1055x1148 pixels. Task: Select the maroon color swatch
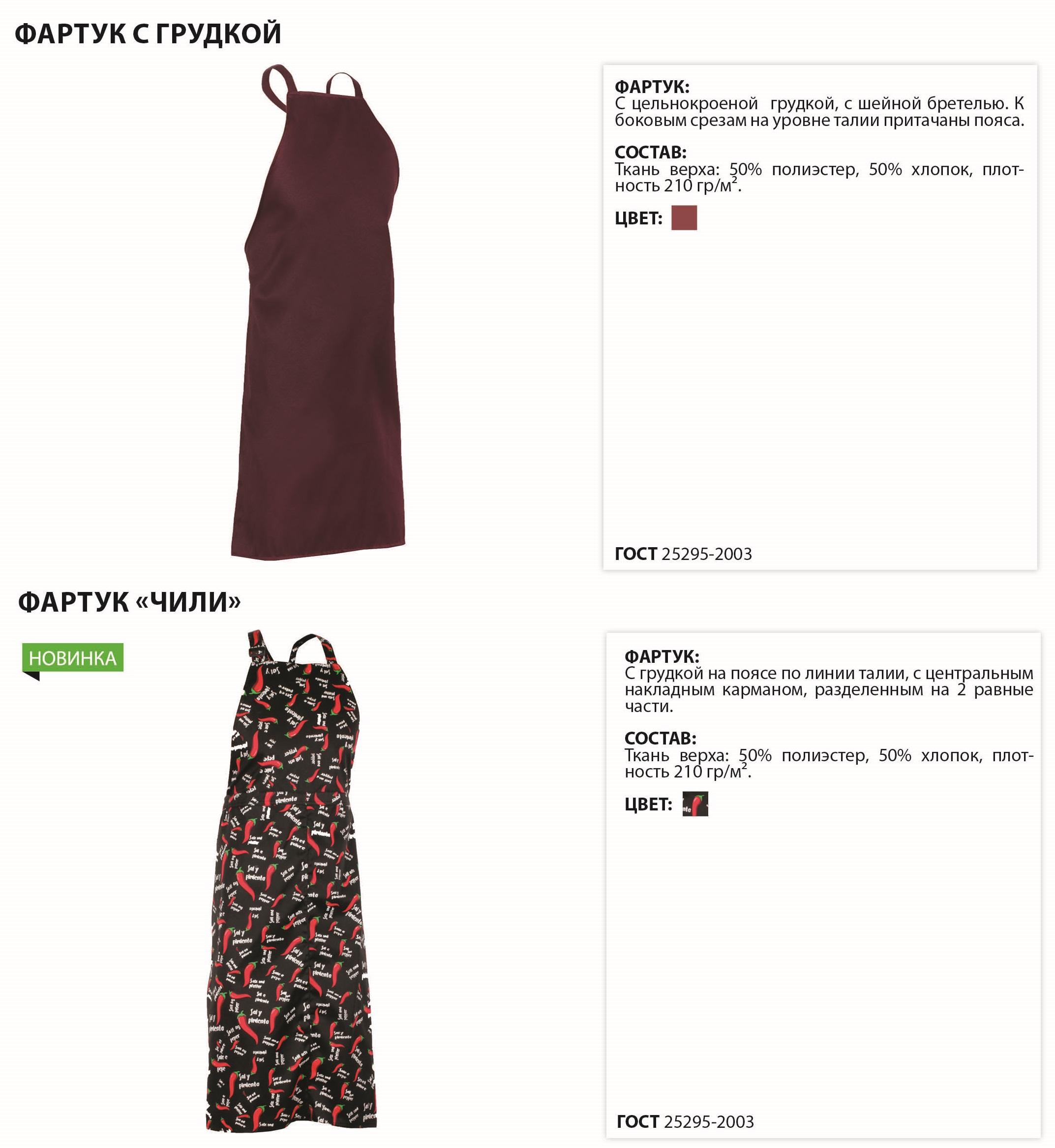click(x=684, y=217)
